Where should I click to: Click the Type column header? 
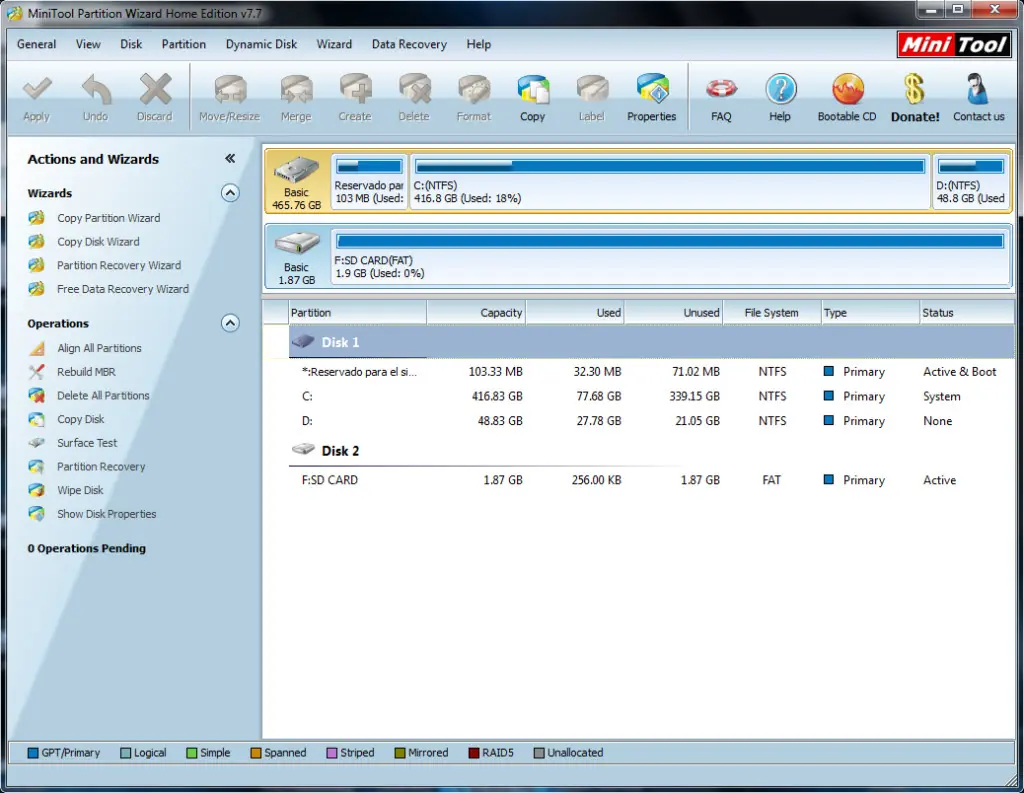870,313
